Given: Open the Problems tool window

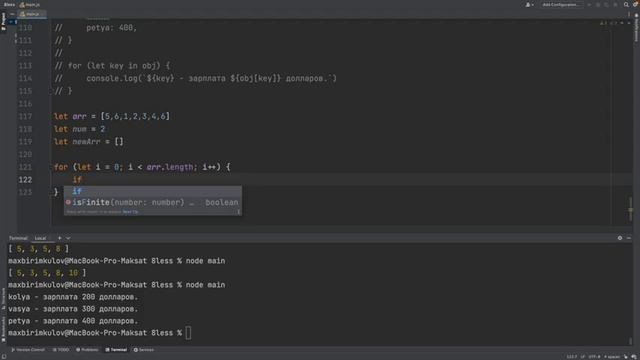Looking at the screenshot, I should 87,350.
